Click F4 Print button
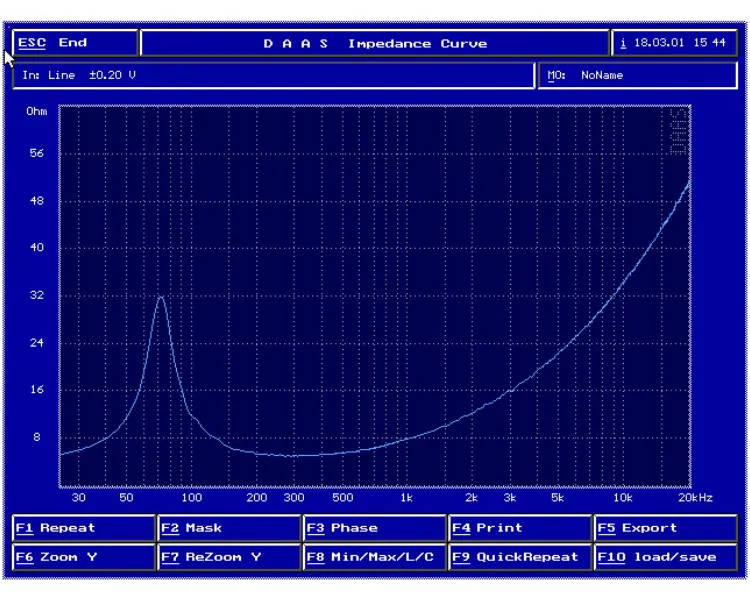 [520, 528]
